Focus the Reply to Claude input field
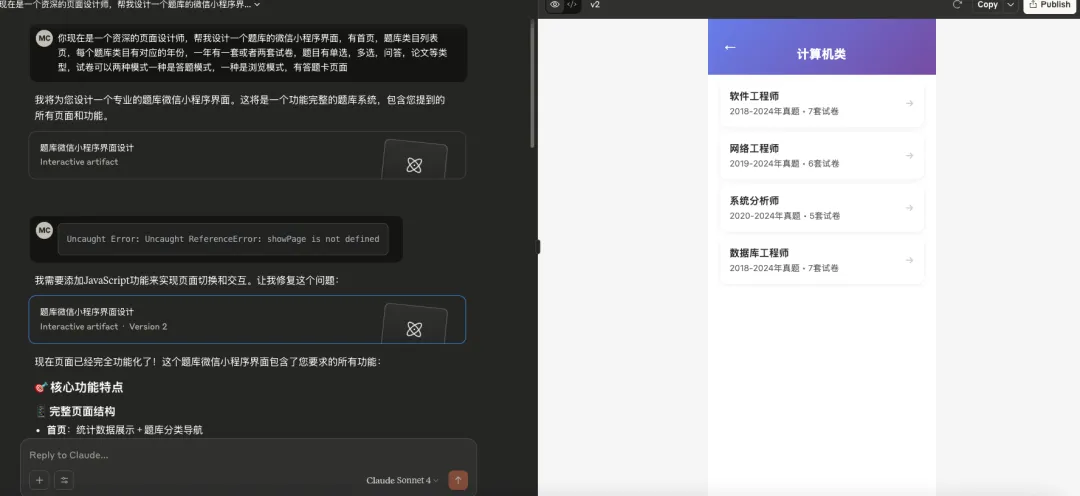Screen dimensions: 1080x496 tap(240, 455)
